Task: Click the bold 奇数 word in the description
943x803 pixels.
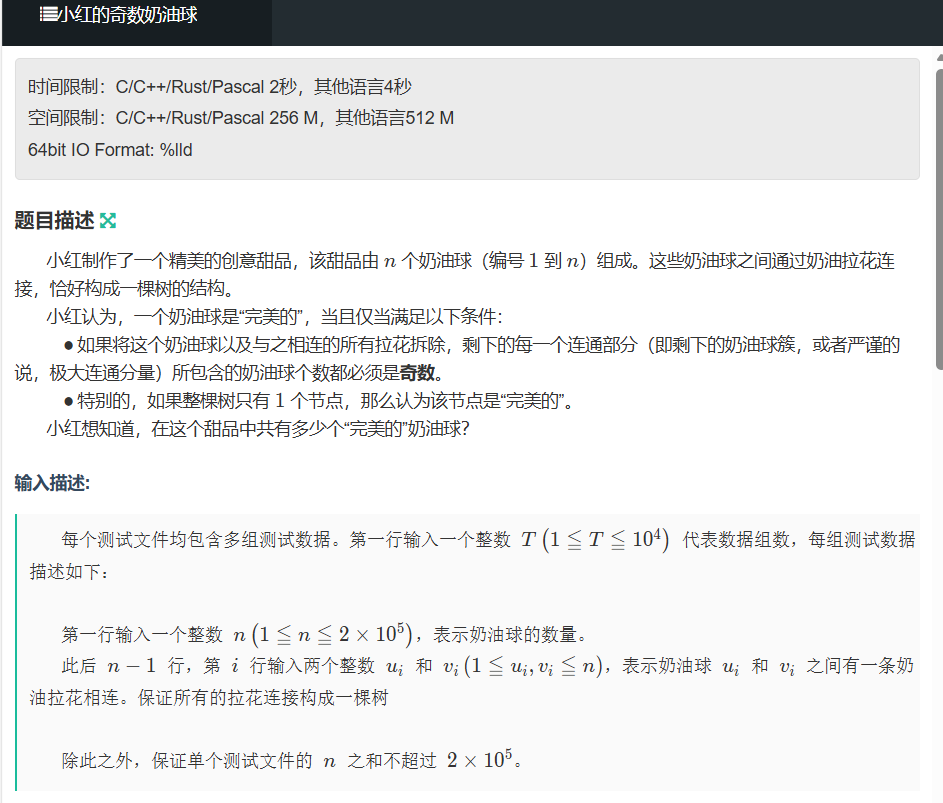Action: pos(418,373)
